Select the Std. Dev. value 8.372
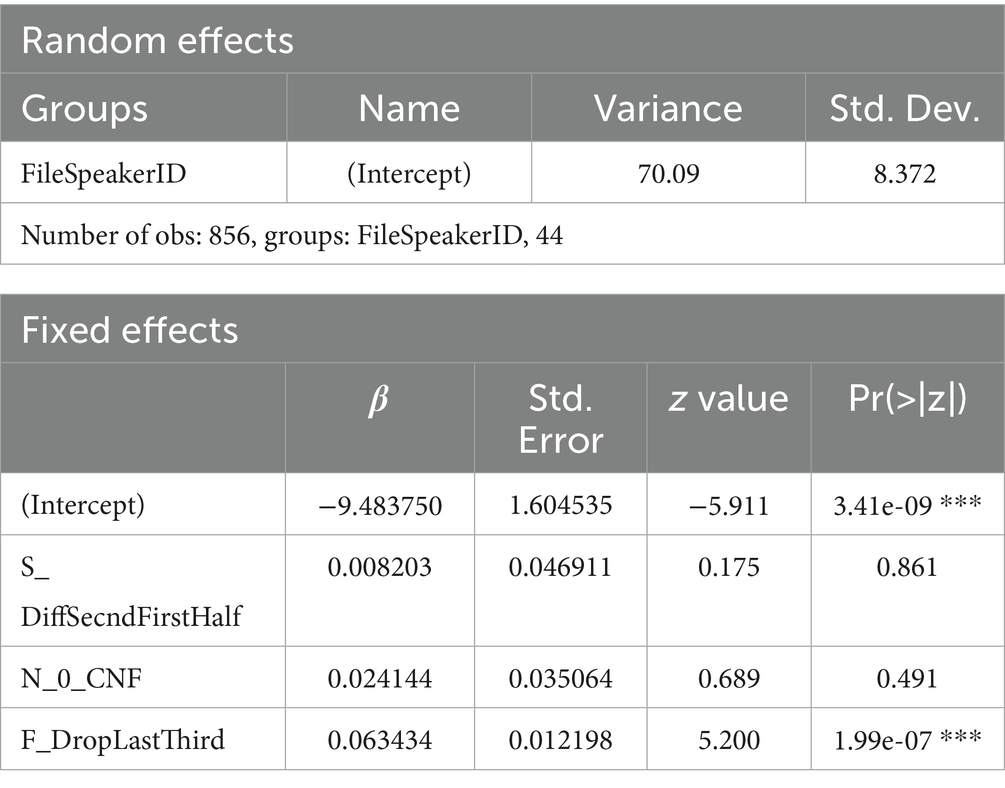This screenshot has height=788, width=1005. coord(903,175)
